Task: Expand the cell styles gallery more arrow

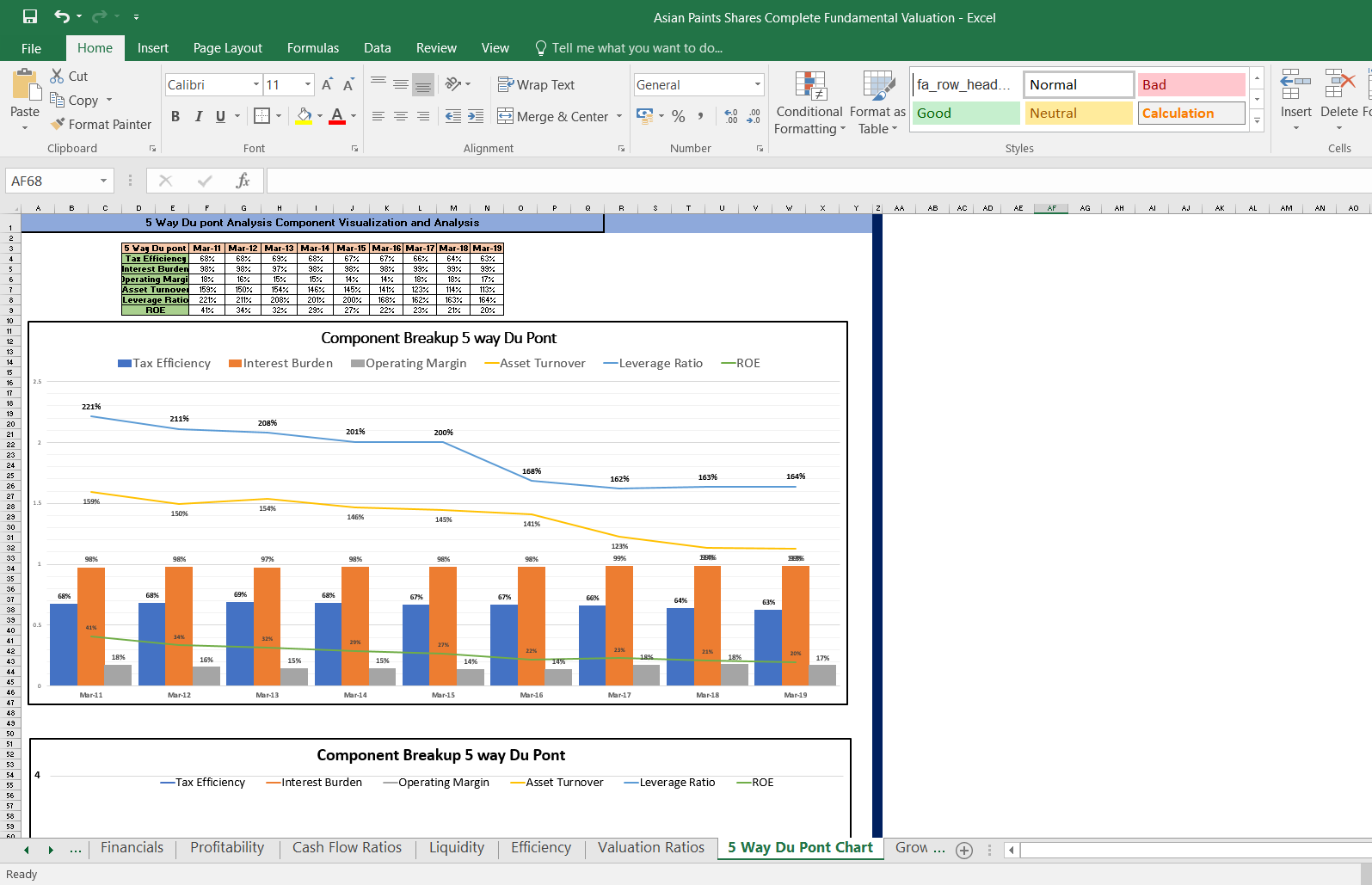Action: point(1258,121)
